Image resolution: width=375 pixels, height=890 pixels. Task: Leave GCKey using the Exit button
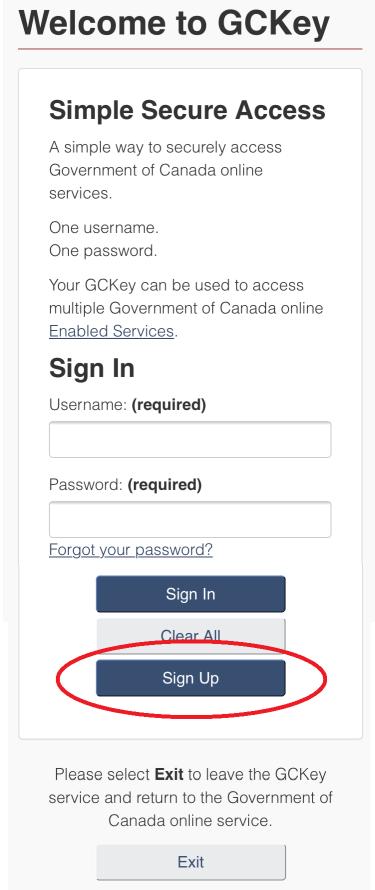click(191, 862)
